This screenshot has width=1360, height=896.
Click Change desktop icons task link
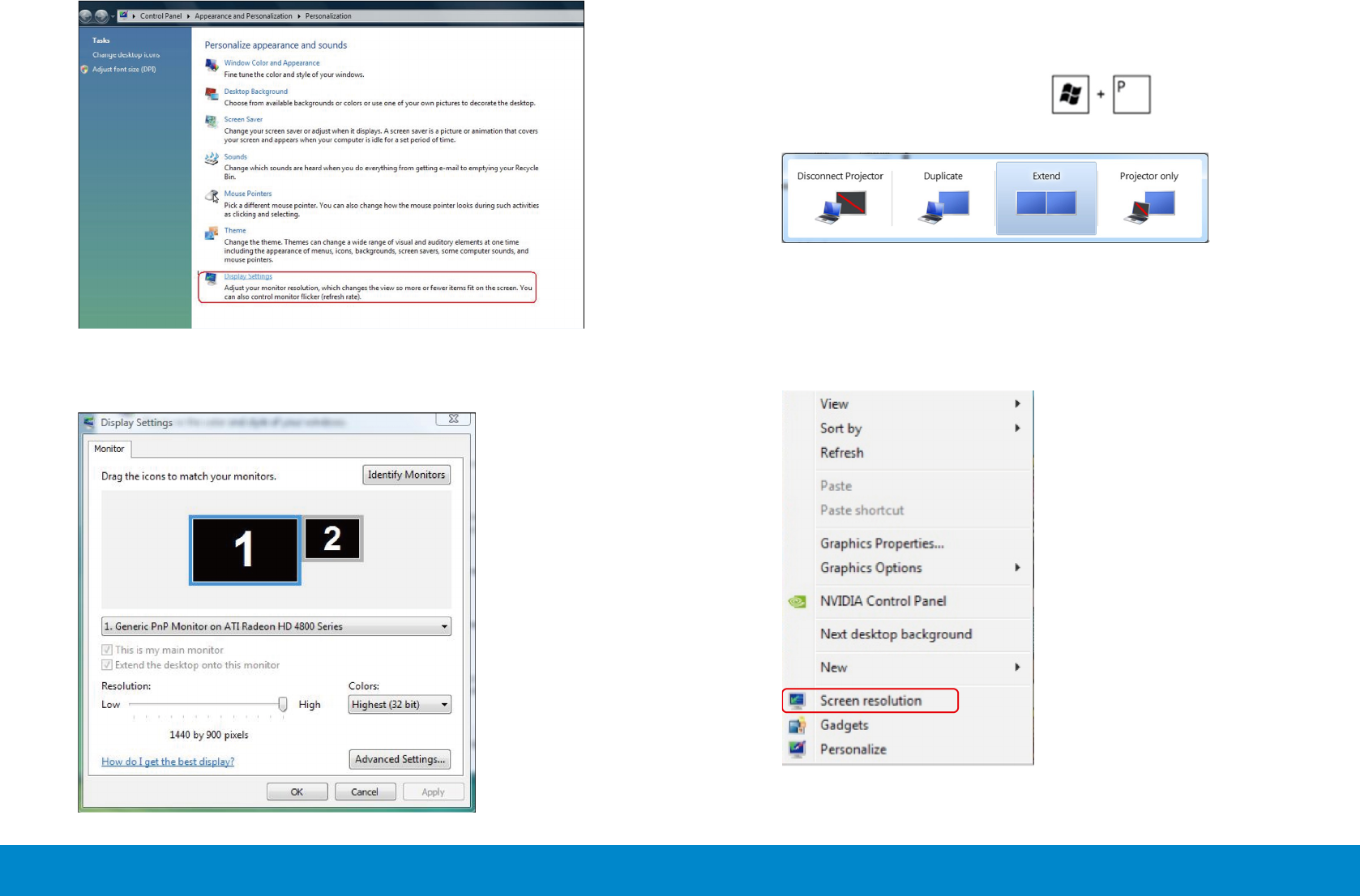tap(126, 55)
